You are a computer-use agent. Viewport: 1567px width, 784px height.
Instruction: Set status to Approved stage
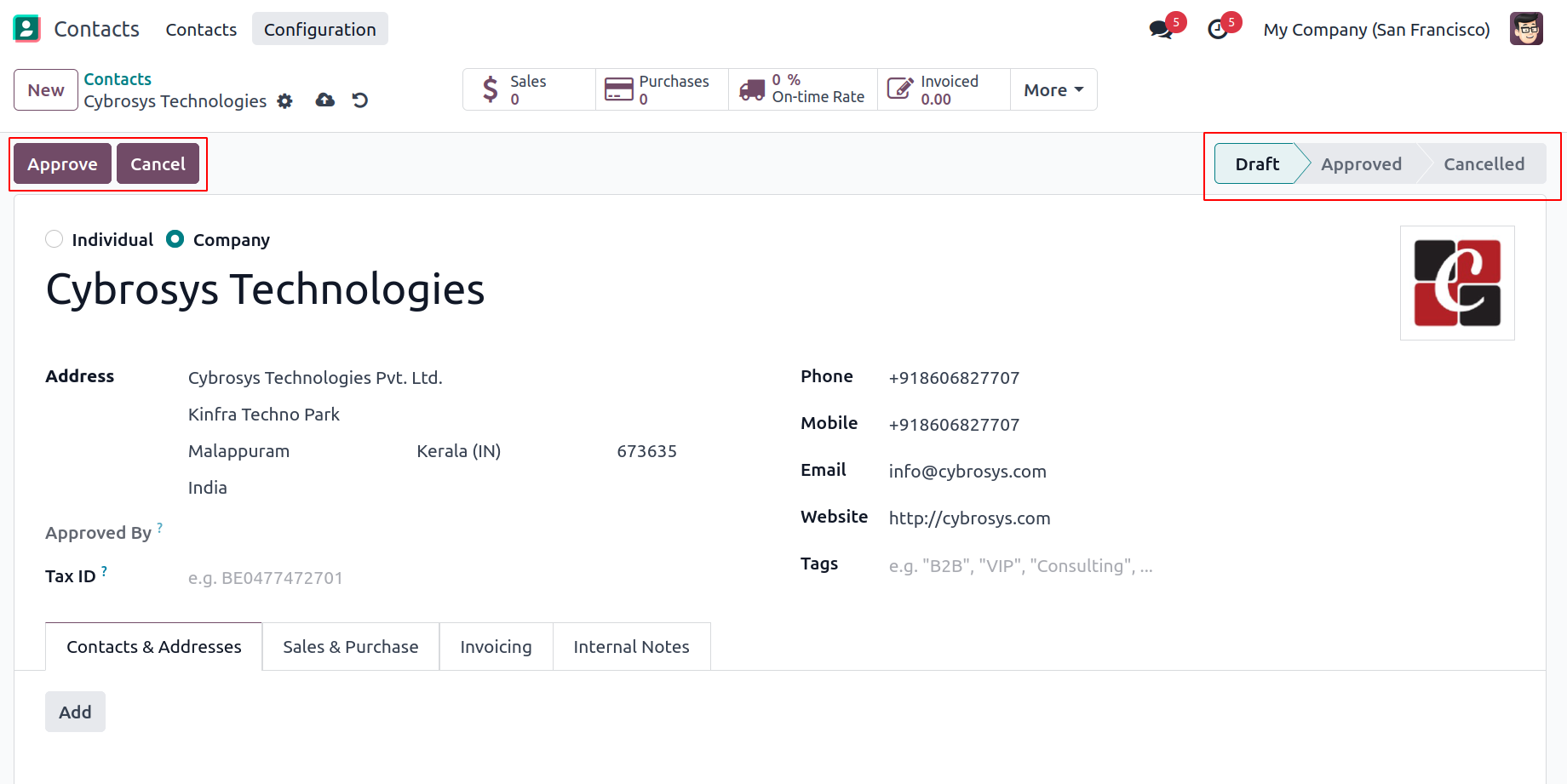point(1361,164)
